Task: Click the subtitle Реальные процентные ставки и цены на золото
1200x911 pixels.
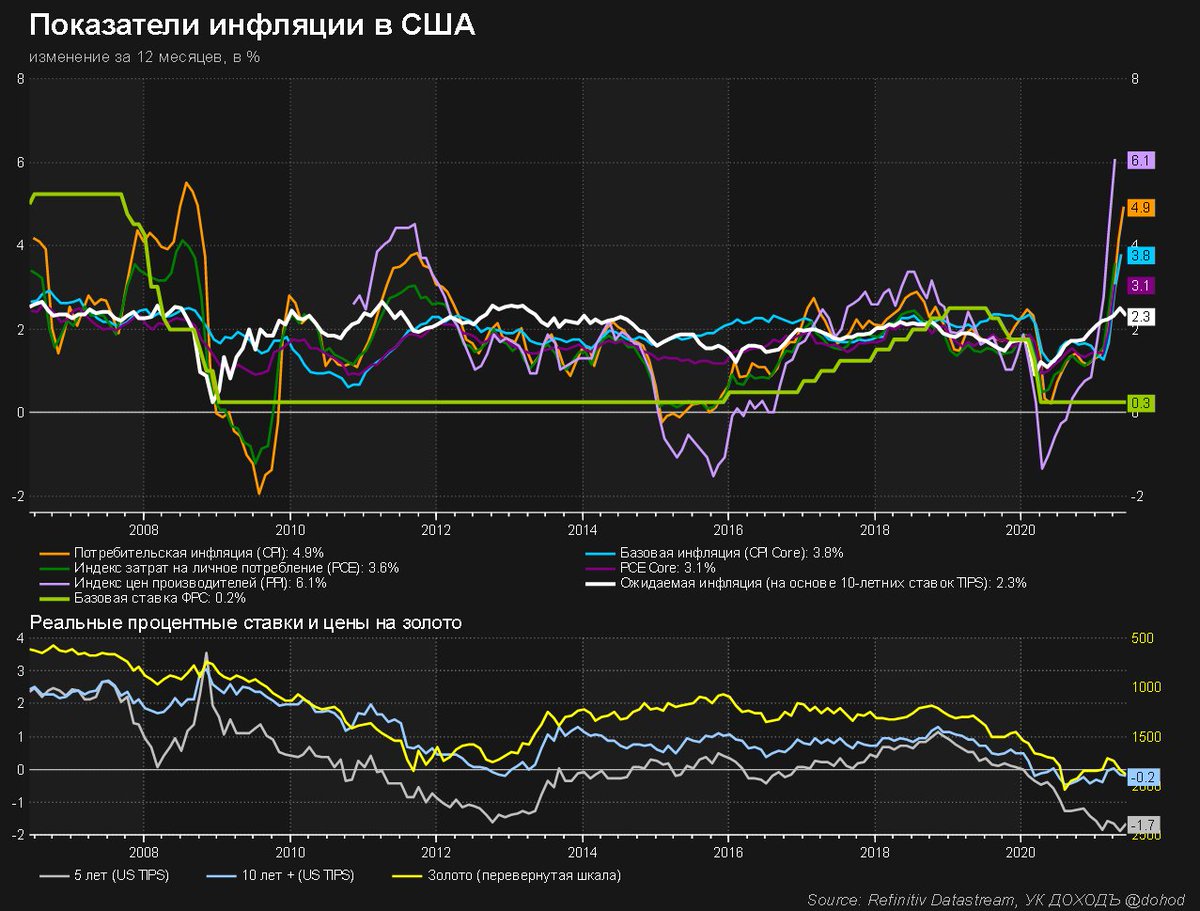Action: coord(246,623)
